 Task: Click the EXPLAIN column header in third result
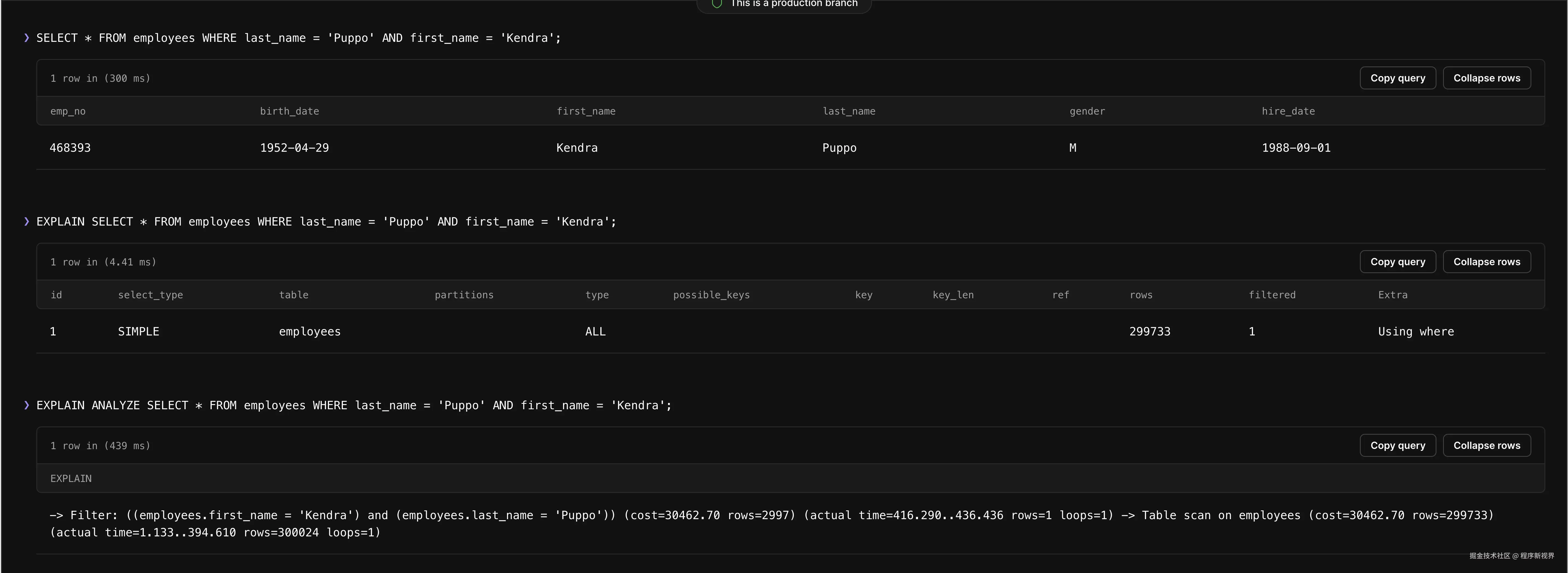(x=71, y=479)
